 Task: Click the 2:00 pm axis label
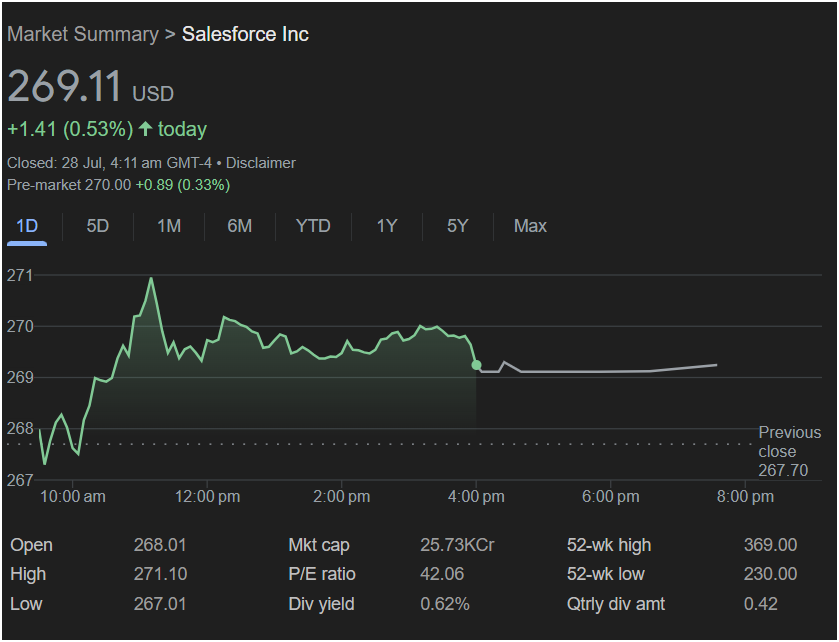click(x=341, y=496)
